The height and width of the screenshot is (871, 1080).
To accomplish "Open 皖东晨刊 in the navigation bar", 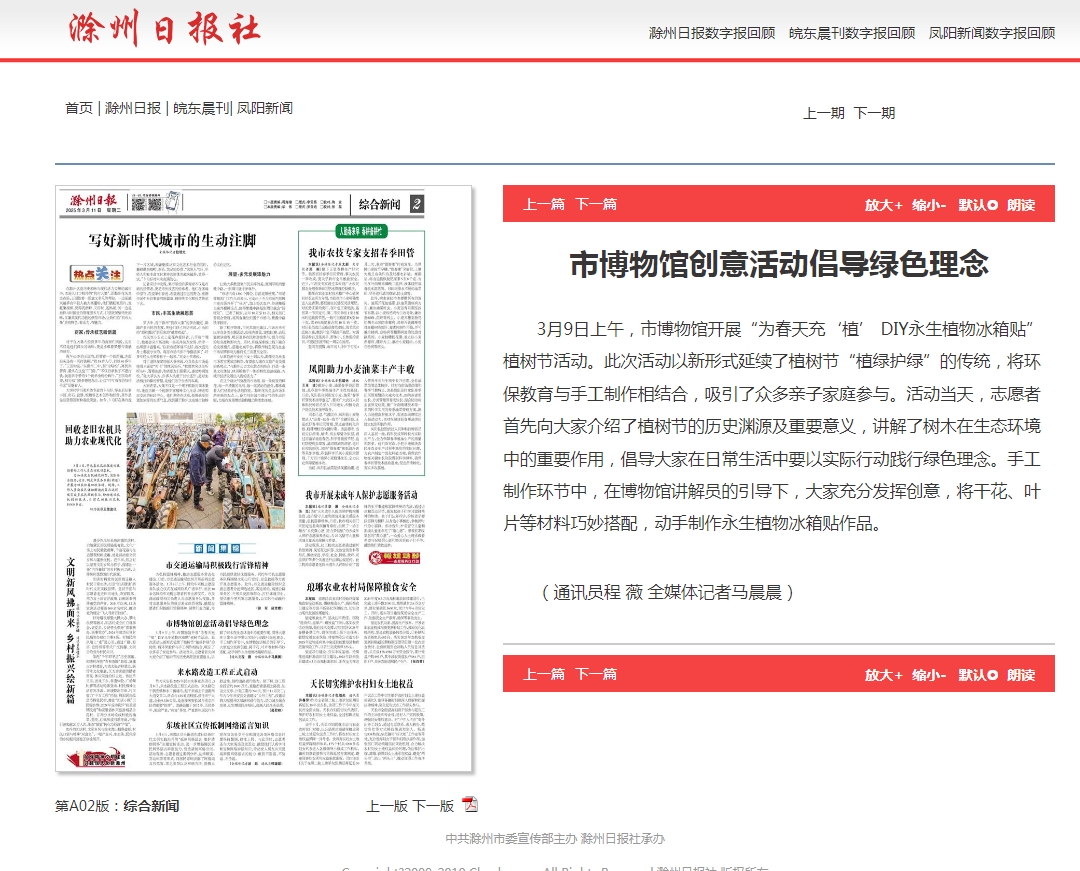I will [x=201, y=108].
